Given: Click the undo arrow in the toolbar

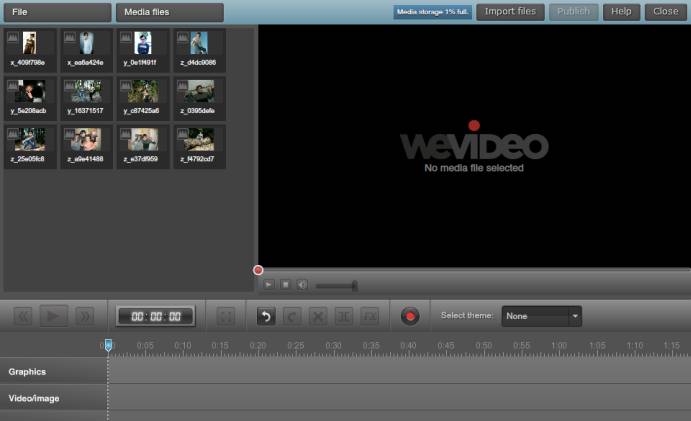Looking at the screenshot, I should pyautogui.click(x=266, y=316).
